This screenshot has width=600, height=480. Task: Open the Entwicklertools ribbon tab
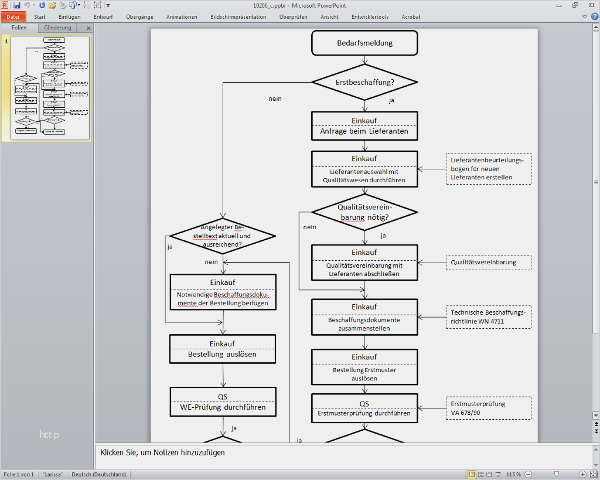pyautogui.click(x=370, y=17)
